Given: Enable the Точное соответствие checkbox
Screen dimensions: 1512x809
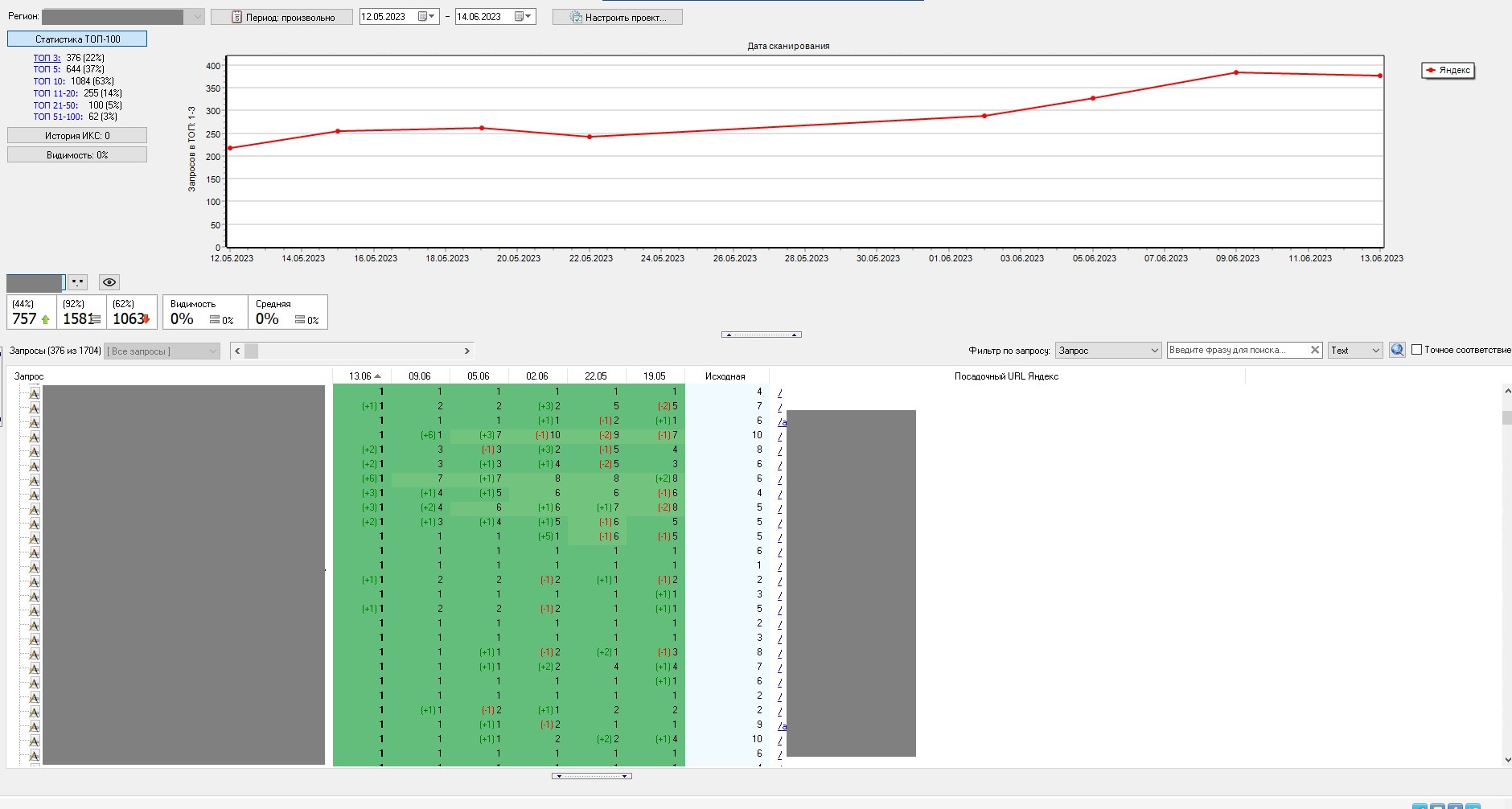Looking at the screenshot, I should [x=1417, y=350].
